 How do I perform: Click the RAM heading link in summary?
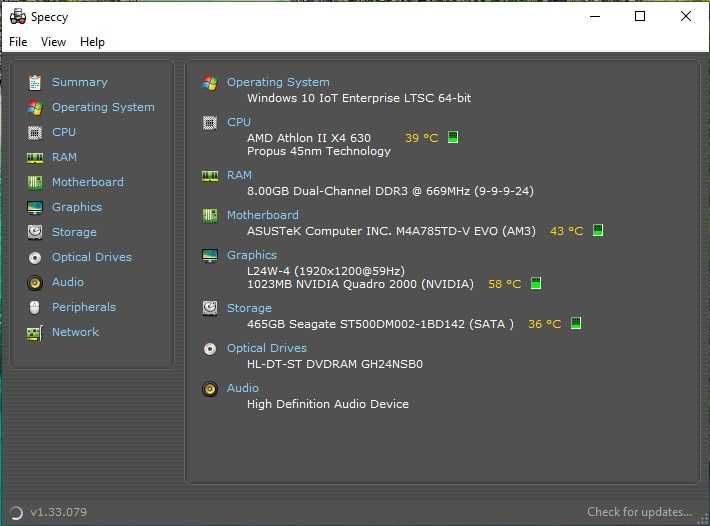pos(239,175)
